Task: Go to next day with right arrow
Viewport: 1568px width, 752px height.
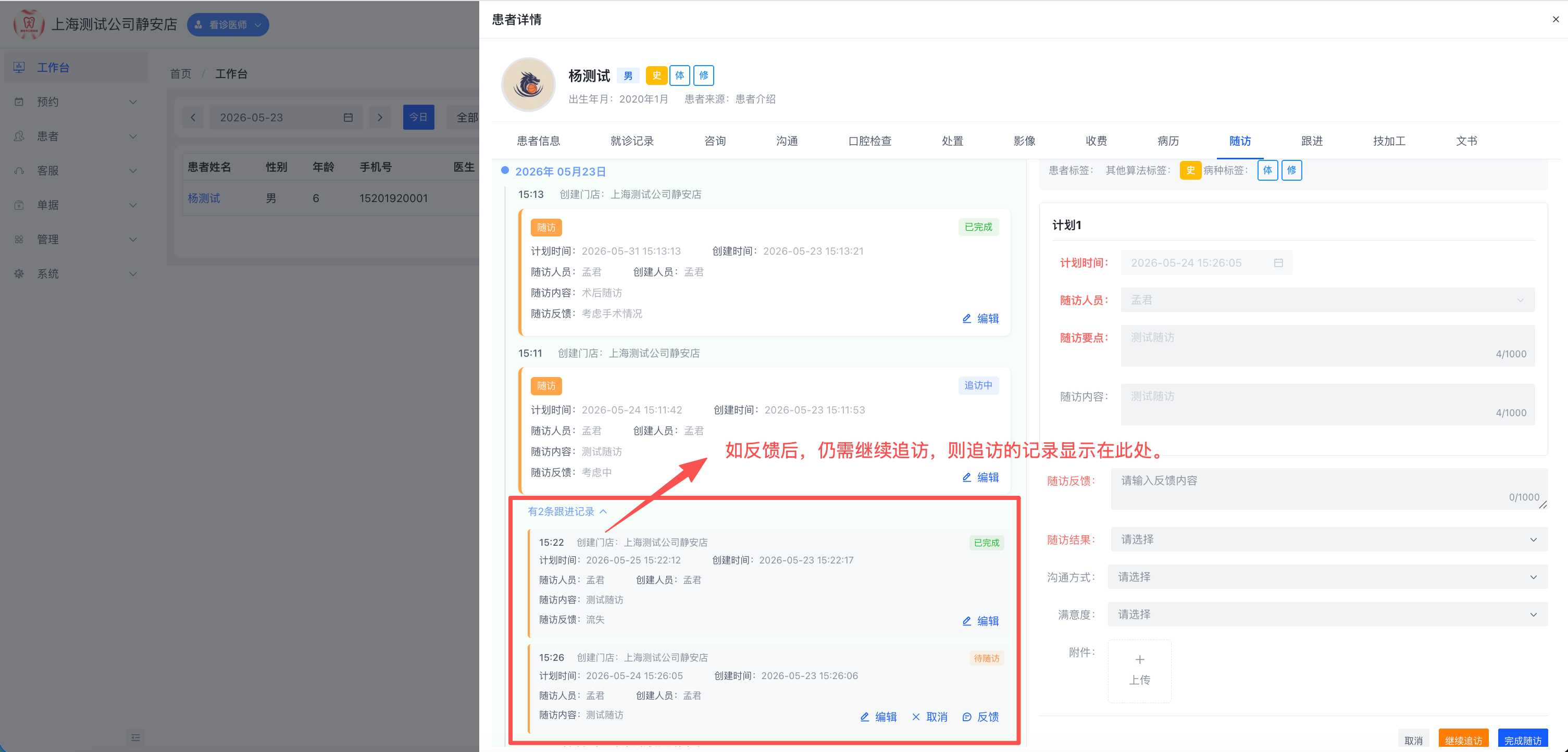Action: coord(380,117)
